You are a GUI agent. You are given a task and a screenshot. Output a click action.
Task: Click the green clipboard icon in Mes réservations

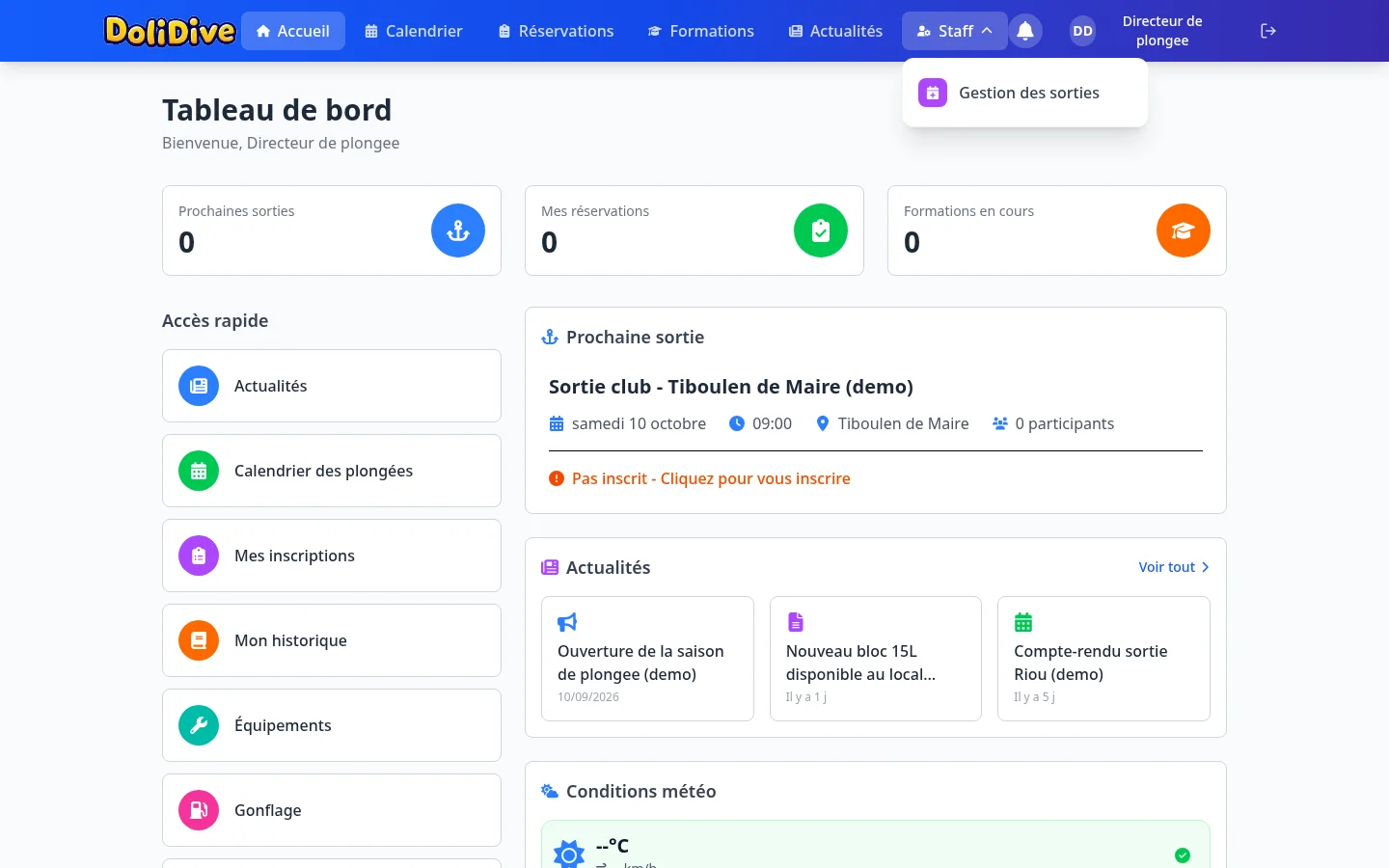[821, 231]
